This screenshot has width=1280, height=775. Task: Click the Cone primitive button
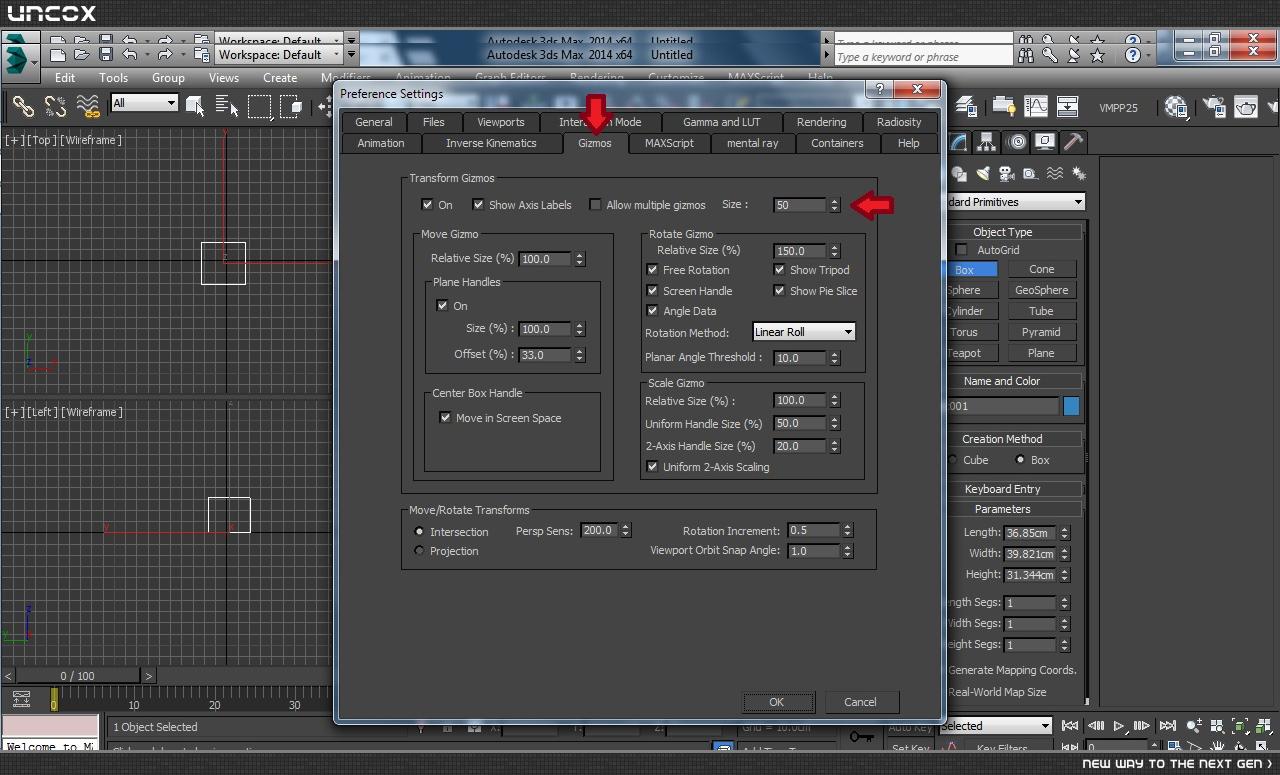[1041, 269]
